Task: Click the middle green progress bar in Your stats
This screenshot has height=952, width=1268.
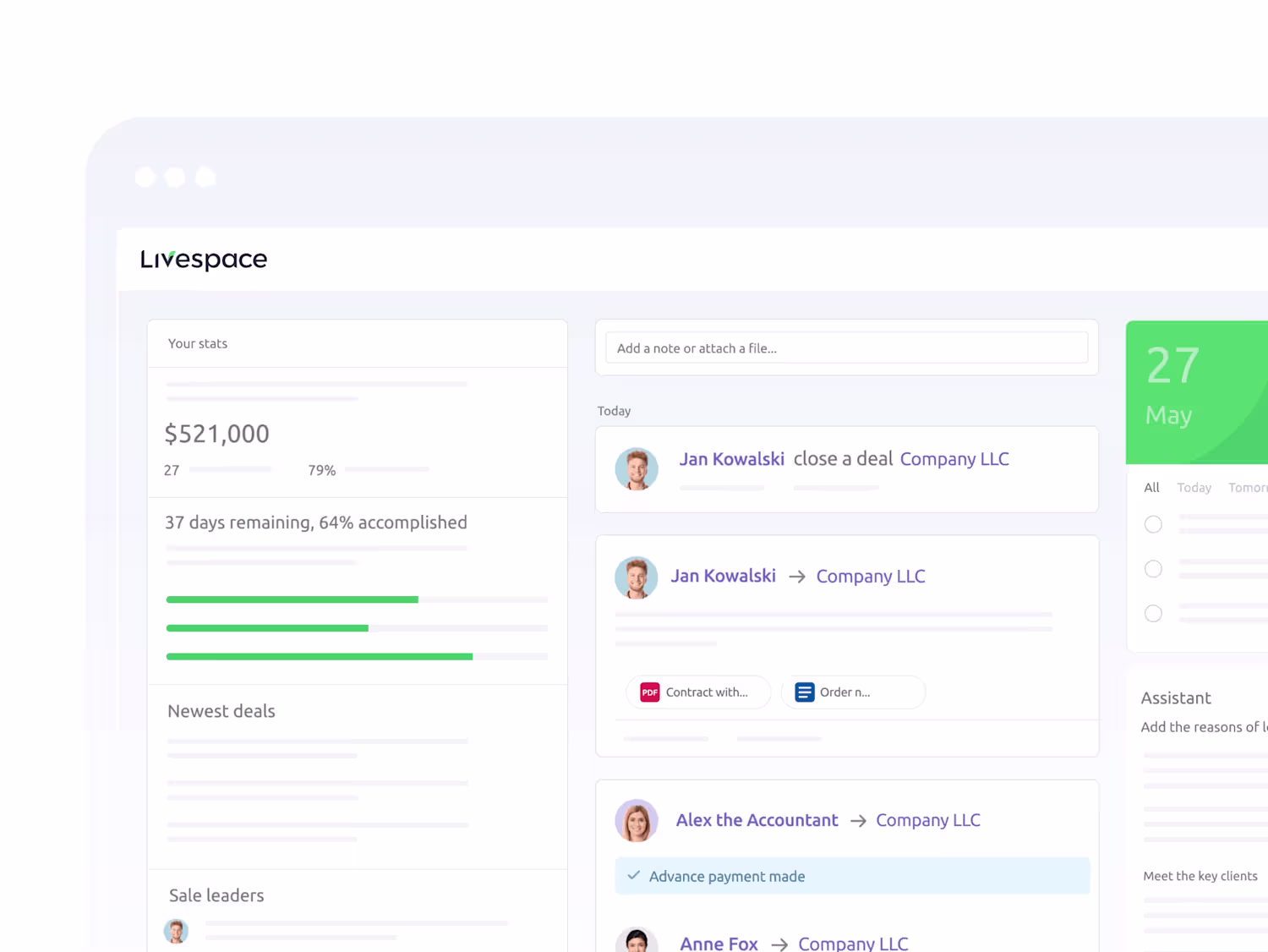Action: click(267, 628)
